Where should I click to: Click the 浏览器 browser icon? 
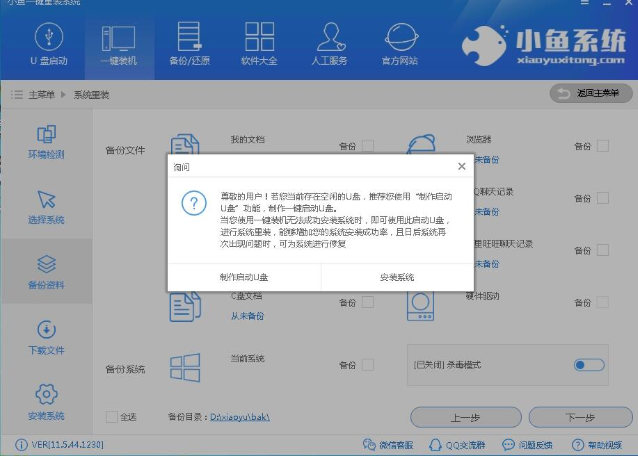point(421,144)
